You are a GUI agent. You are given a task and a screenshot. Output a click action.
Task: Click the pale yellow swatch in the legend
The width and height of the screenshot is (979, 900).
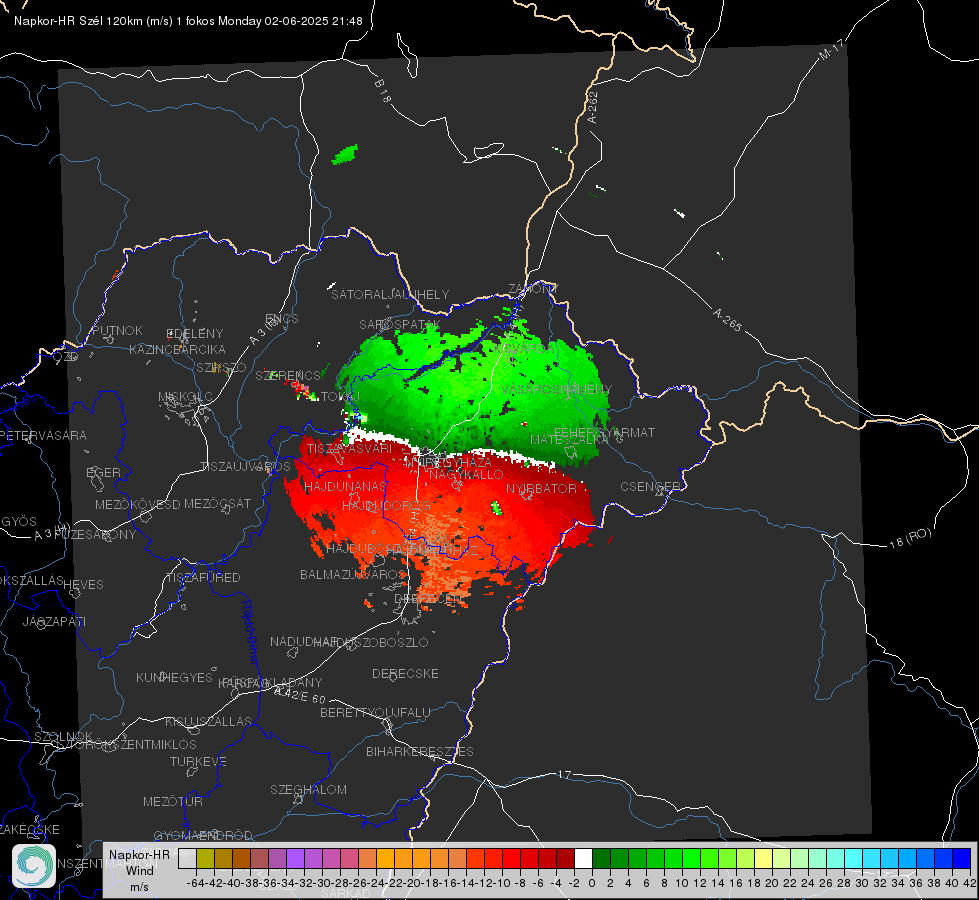(763, 858)
